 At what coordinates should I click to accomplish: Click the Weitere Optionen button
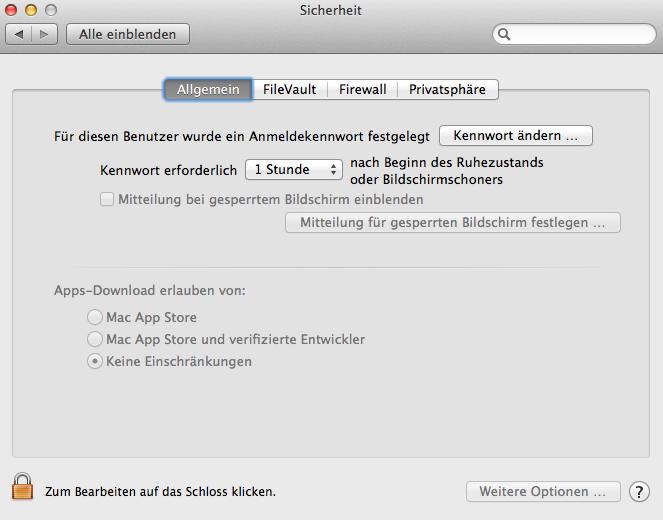click(543, 492)
